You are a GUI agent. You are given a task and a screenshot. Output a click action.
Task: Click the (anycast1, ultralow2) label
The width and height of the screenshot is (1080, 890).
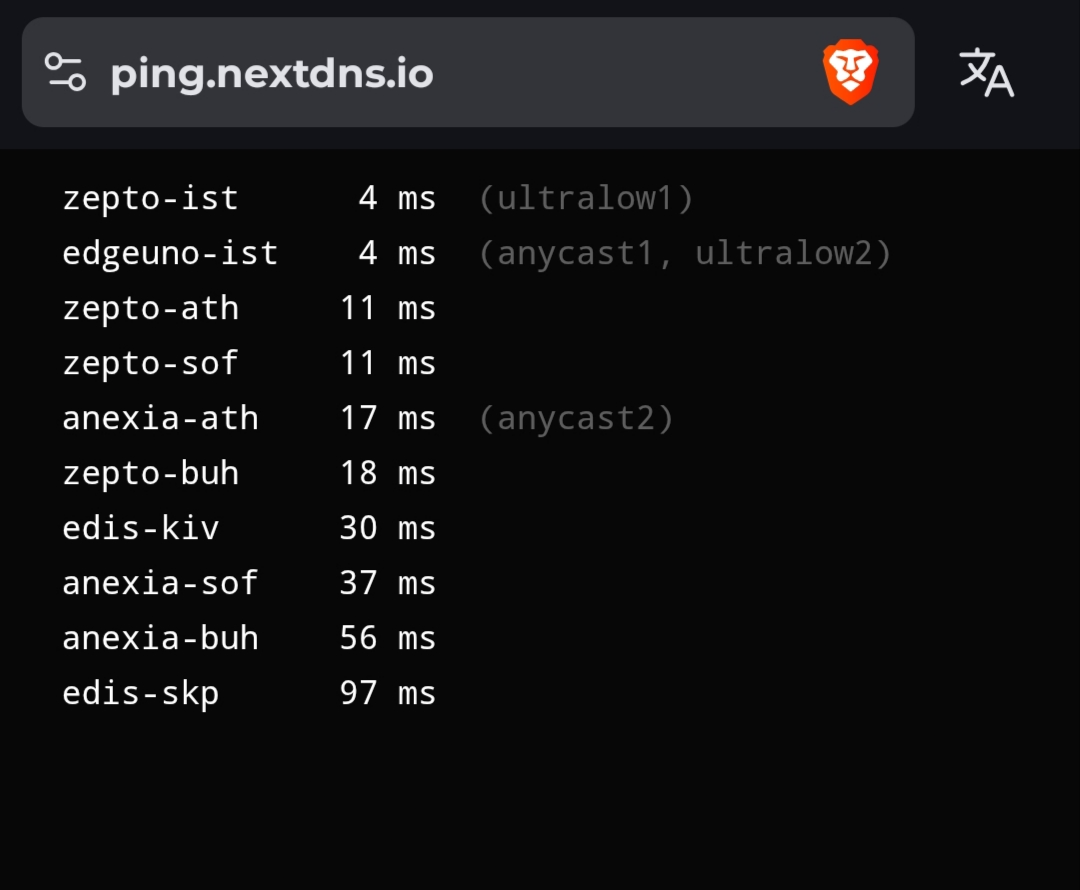[685, 253]
